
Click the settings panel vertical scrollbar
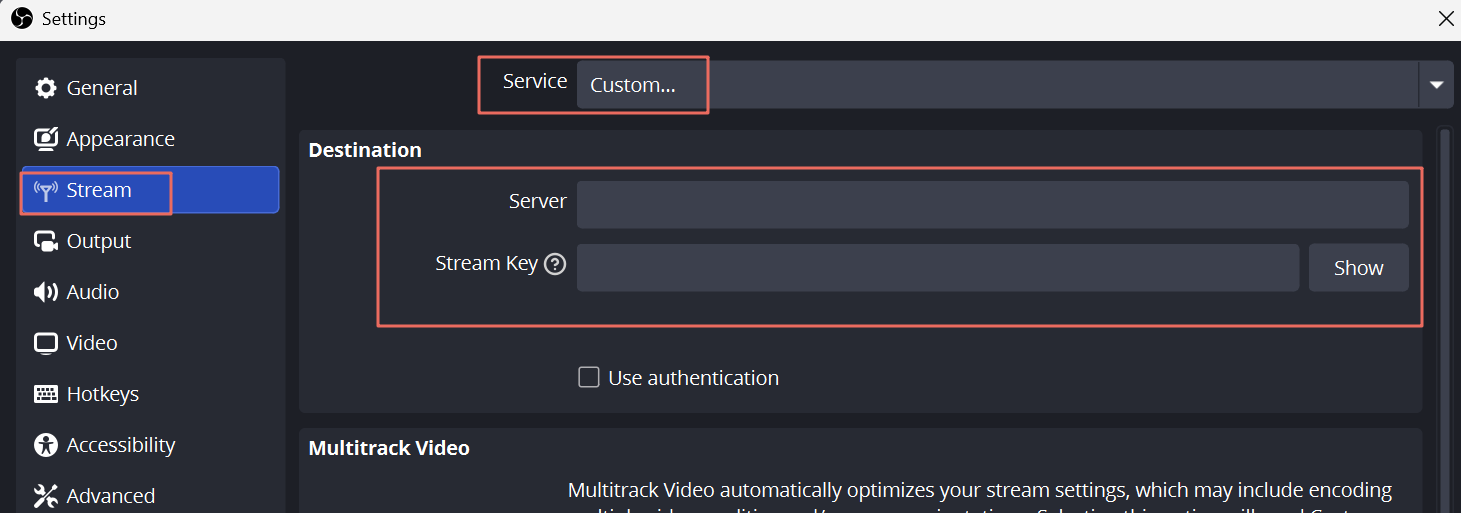point(1445,320)
